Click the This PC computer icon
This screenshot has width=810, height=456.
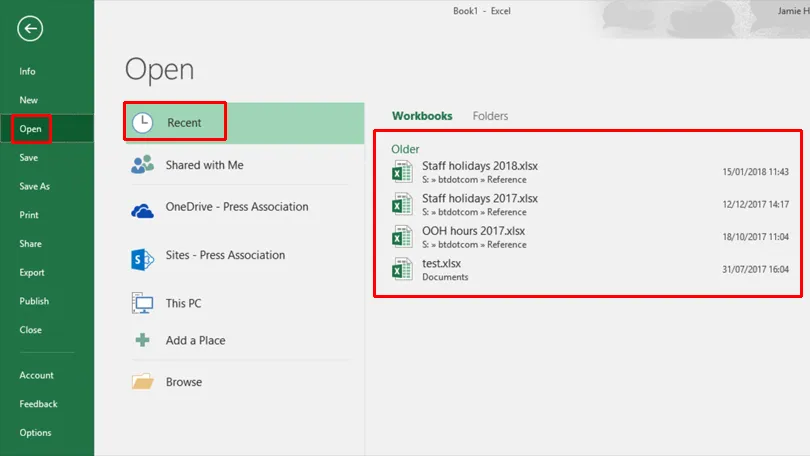point(143,303)
